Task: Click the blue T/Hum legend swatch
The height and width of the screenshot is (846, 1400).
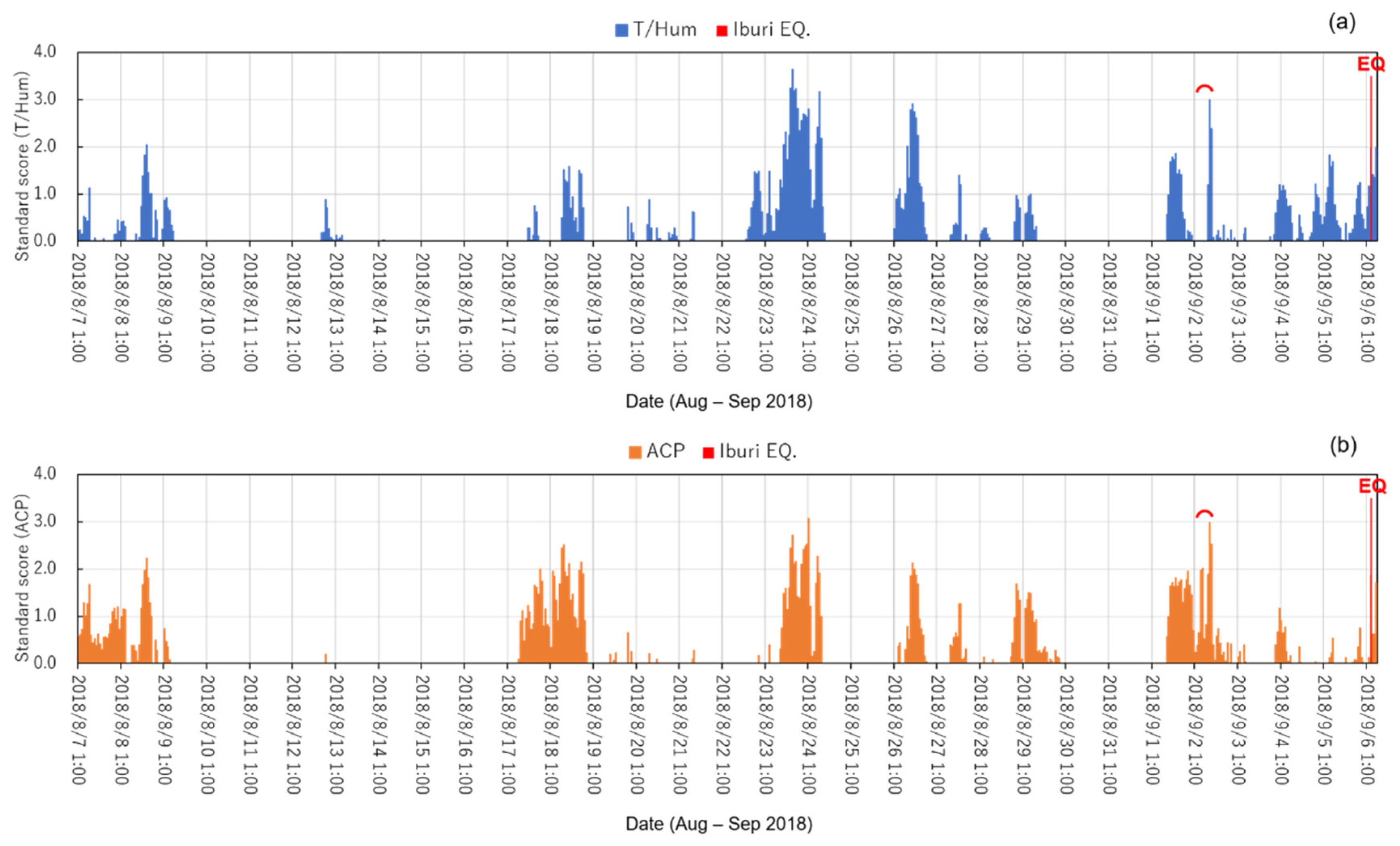Action: [x=621, y=30]
